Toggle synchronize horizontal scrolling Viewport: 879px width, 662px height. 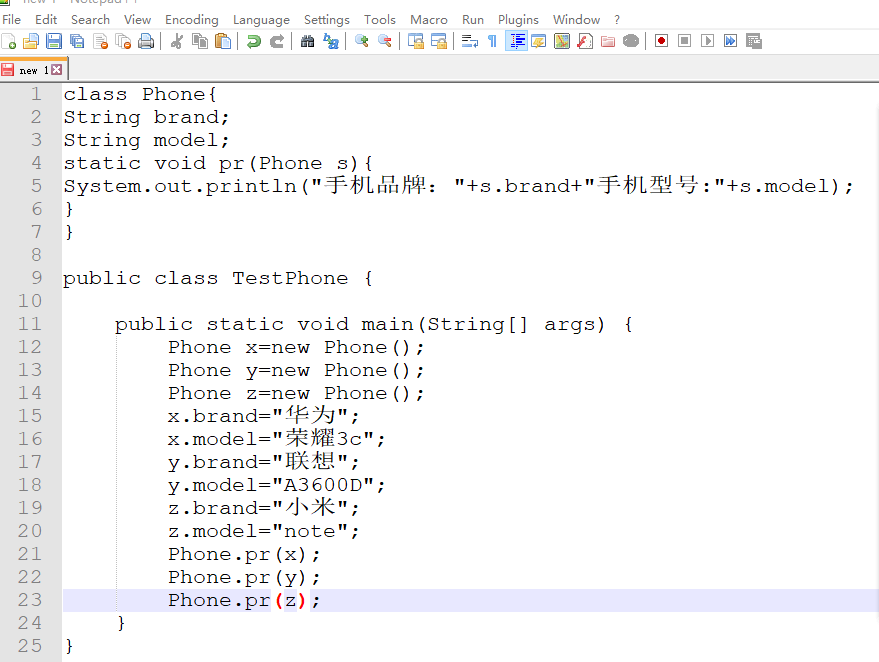pos(438,41)
